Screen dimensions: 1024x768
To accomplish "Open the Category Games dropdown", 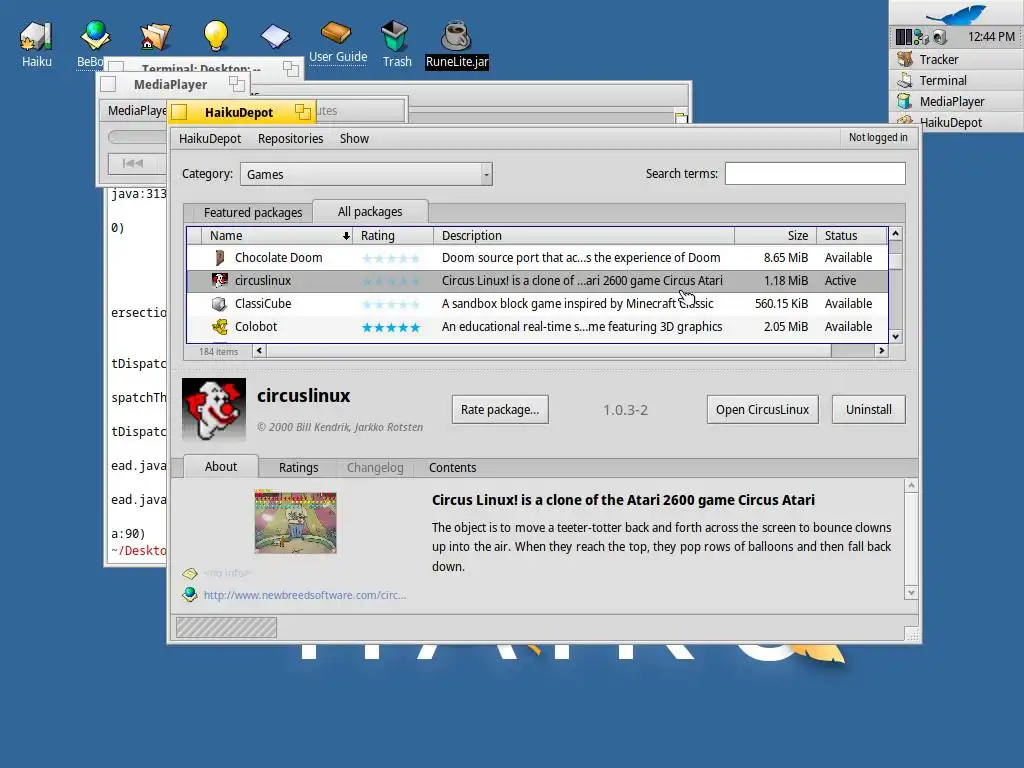I will (366, 174).
